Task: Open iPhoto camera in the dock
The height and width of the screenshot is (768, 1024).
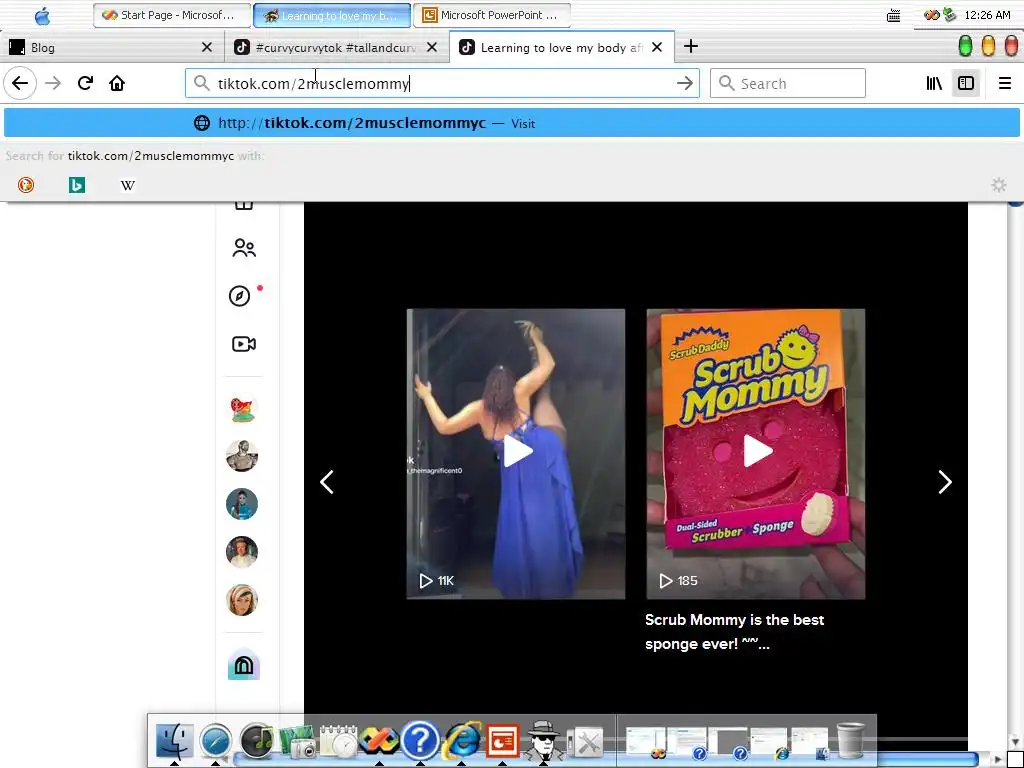Action: click(297, 741)
